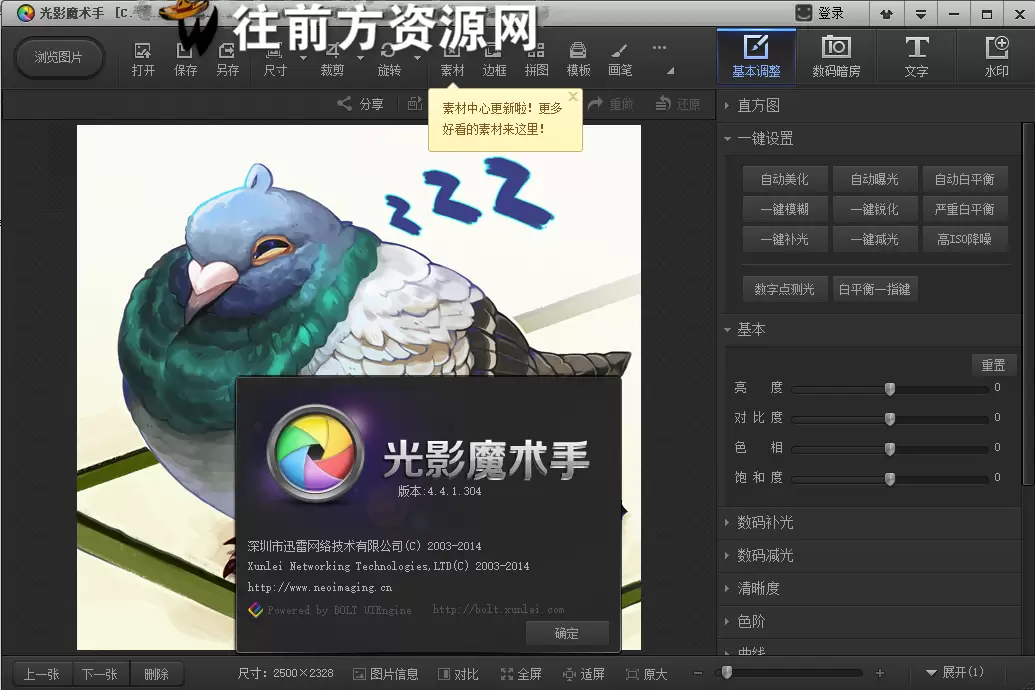Switch to 全屏 fullscreen view
Viewport: 1035px width, 690px height.
click(521, 673)
